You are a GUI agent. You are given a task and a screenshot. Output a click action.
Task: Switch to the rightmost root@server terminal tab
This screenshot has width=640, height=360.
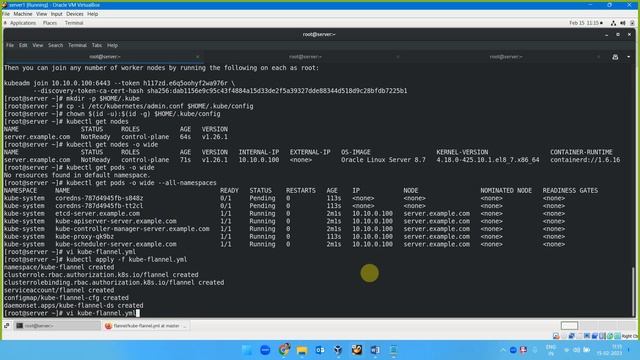pyautogui.click(x=506, y=57)
